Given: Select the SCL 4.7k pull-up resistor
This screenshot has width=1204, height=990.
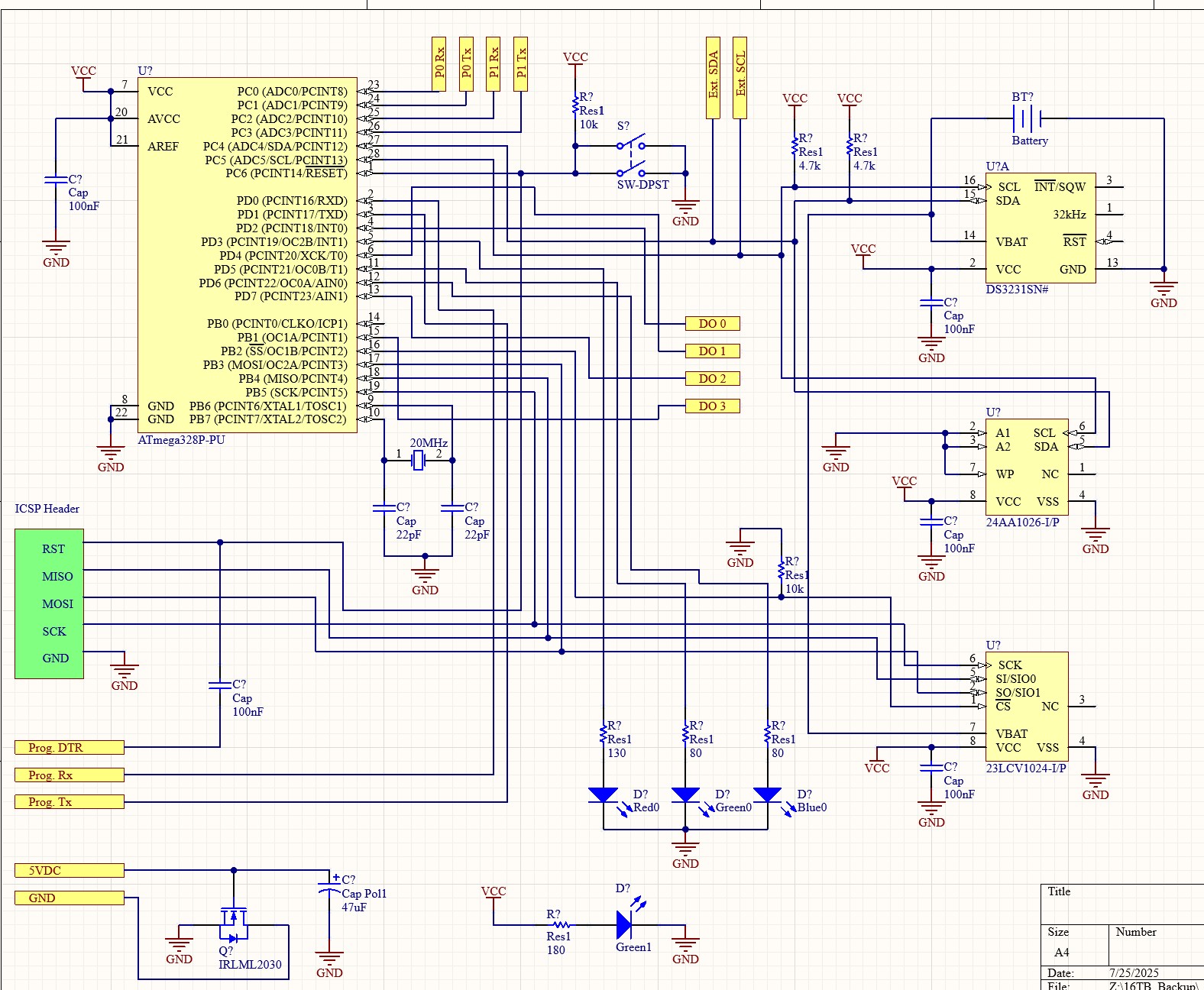Looking at the screenshot, I should [x=795, y=146].
